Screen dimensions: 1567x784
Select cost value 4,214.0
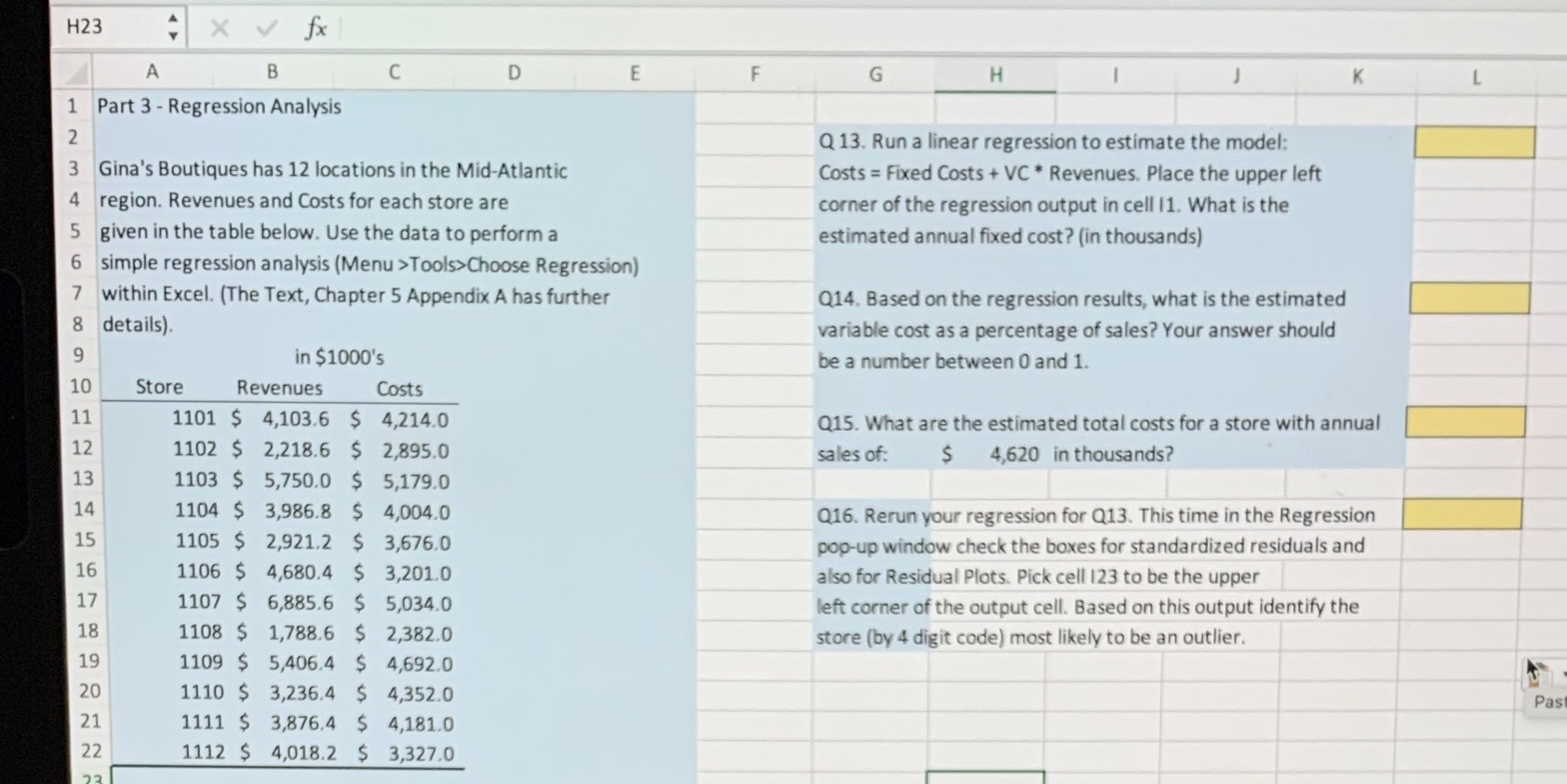tap(415, 419)
